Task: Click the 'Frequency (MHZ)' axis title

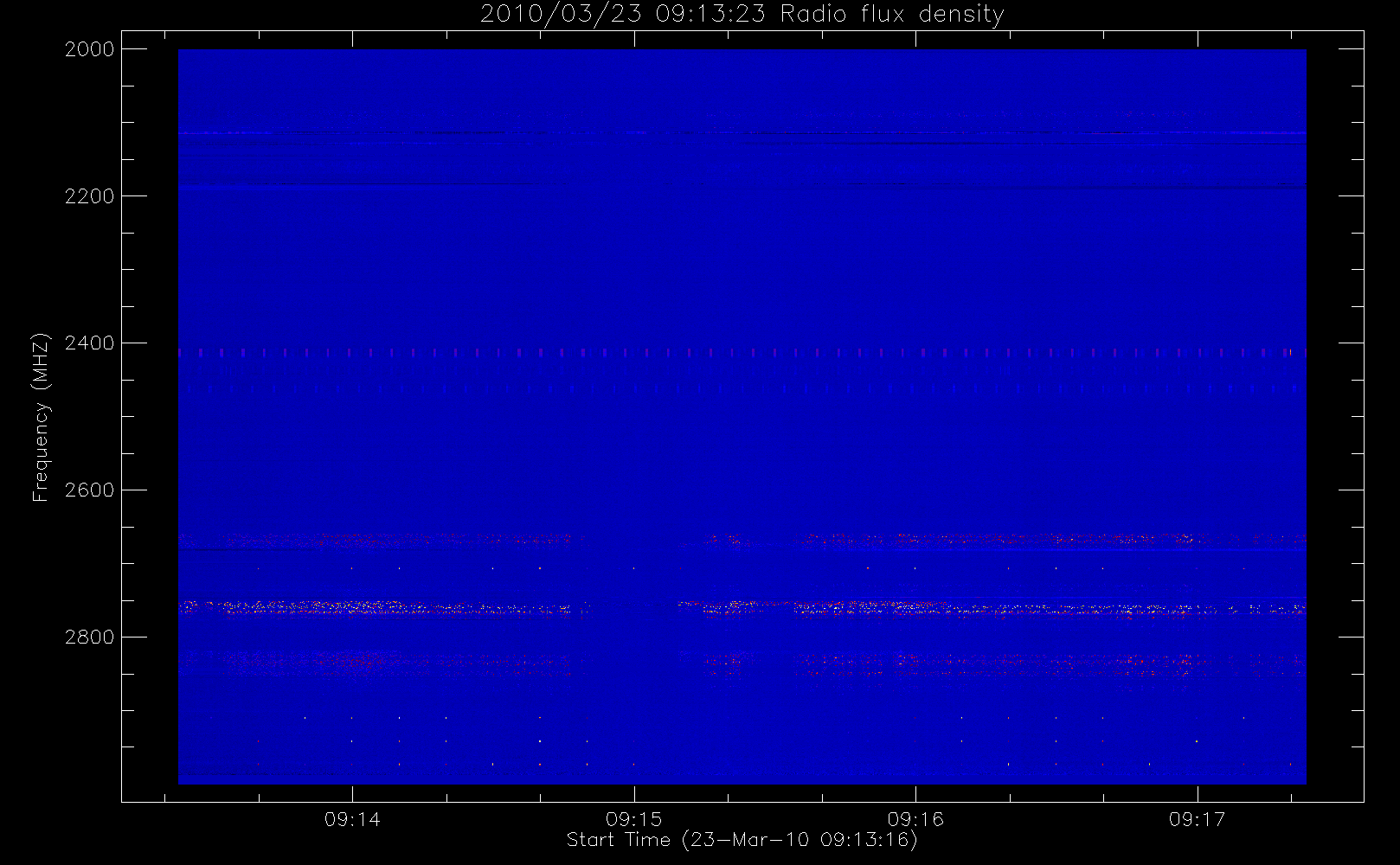Action: [x=41, y=417]
